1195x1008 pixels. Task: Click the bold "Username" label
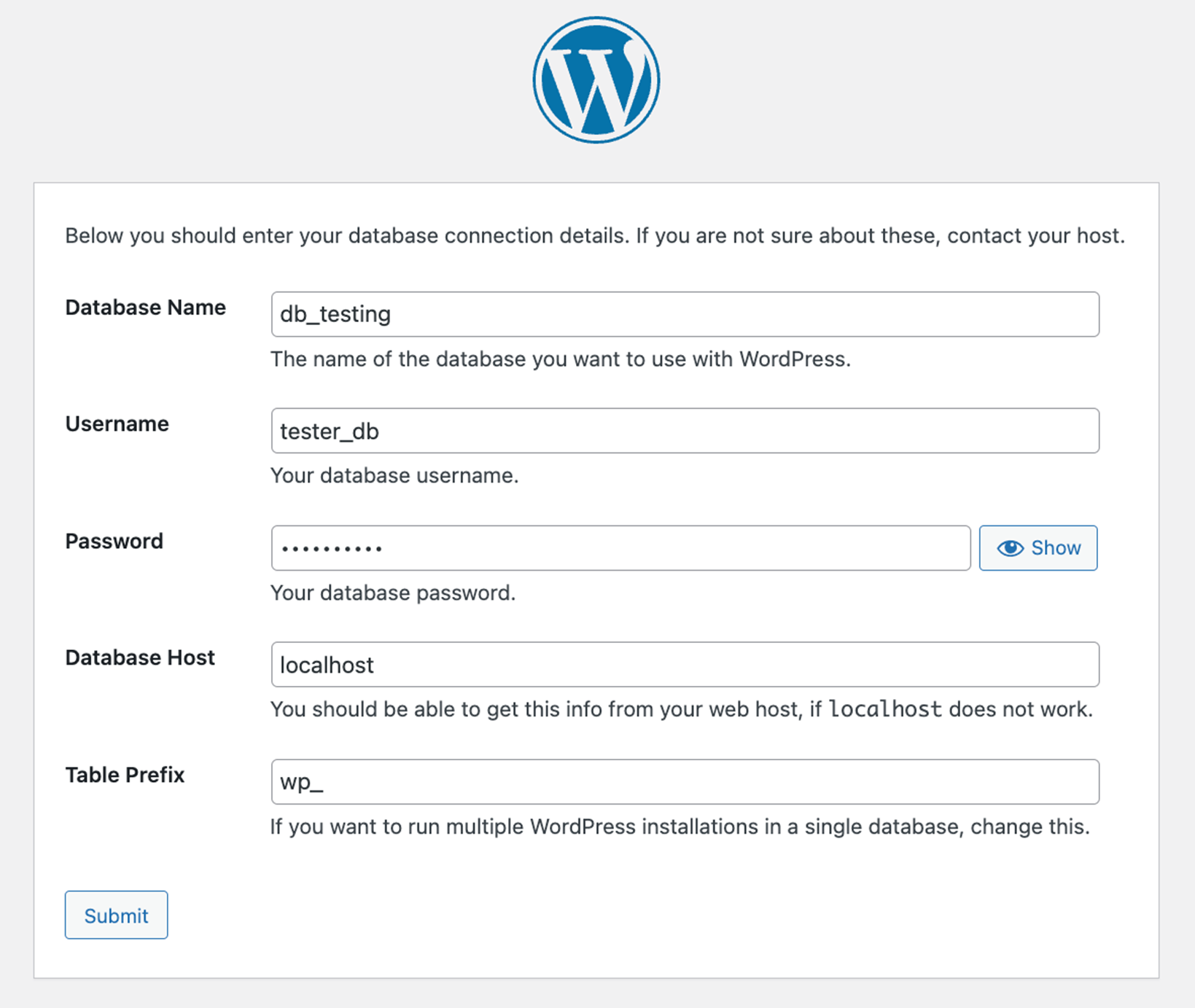[x=117, y=424]
